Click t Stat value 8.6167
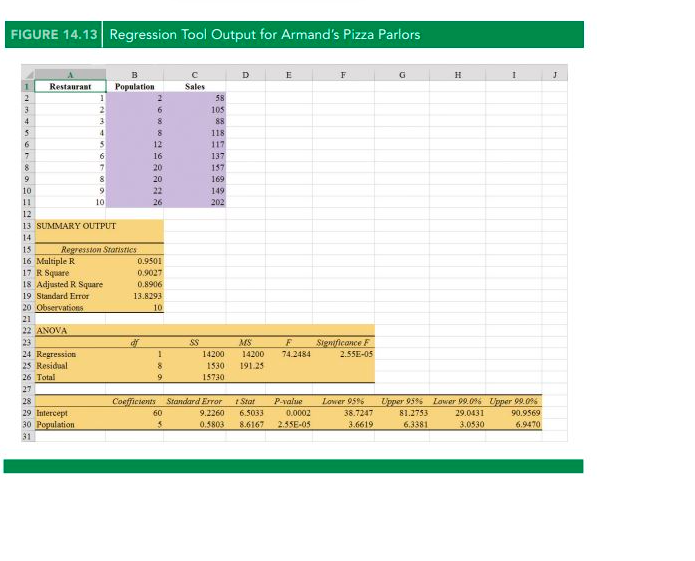The height and width of the screenshot is (561, 695). pos(252,425)
